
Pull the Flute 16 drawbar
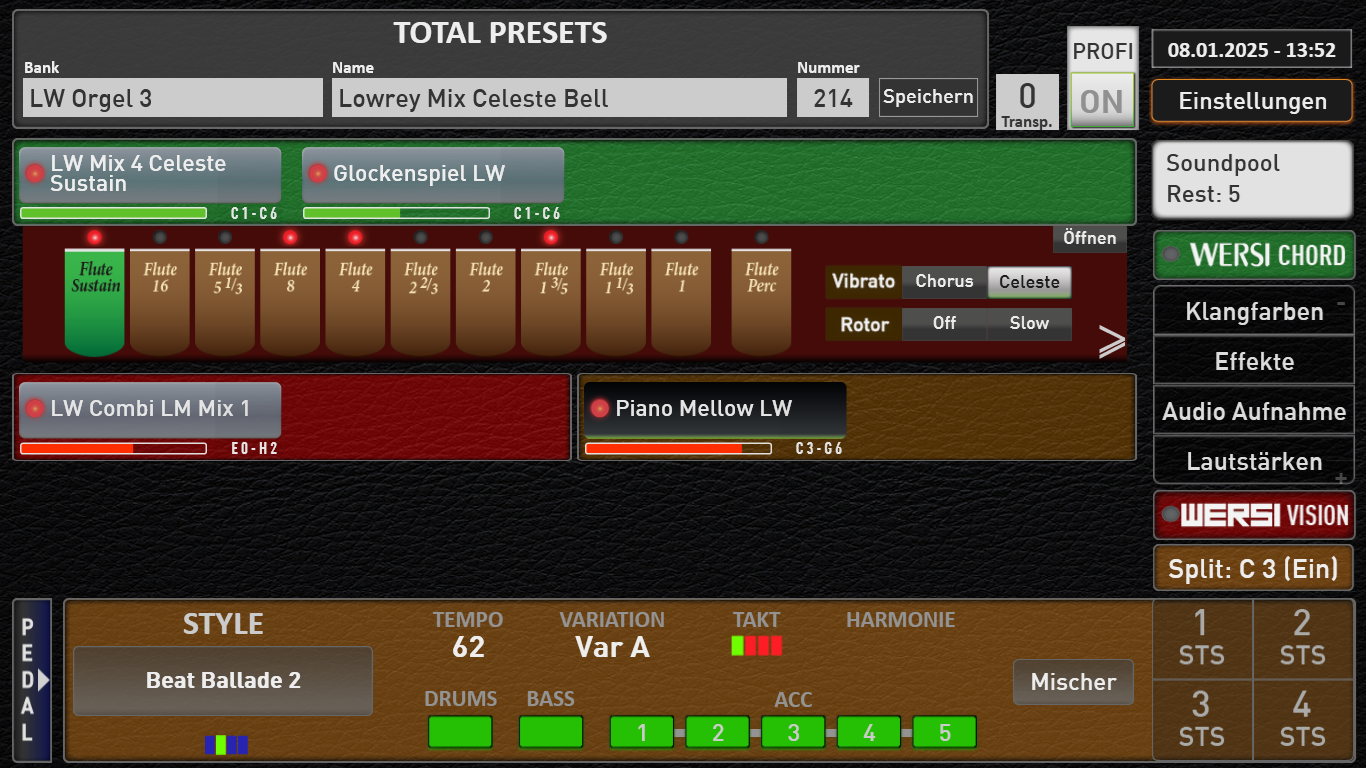(160, 300)
